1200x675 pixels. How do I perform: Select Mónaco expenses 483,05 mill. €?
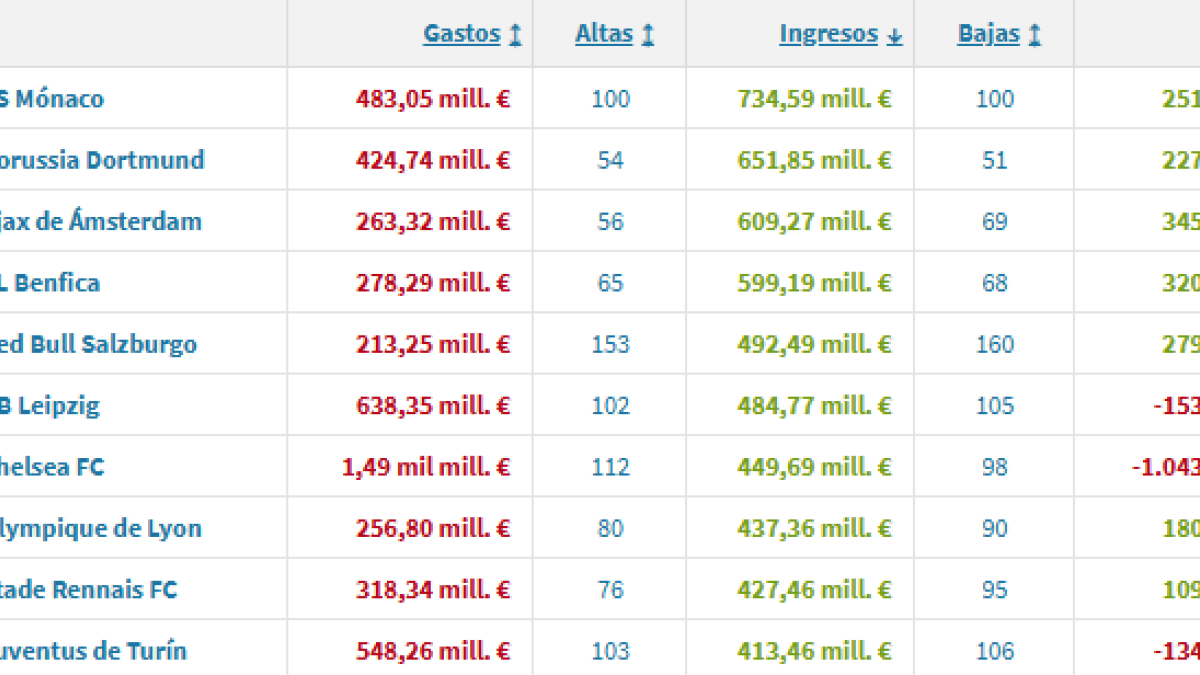point(433,99)
